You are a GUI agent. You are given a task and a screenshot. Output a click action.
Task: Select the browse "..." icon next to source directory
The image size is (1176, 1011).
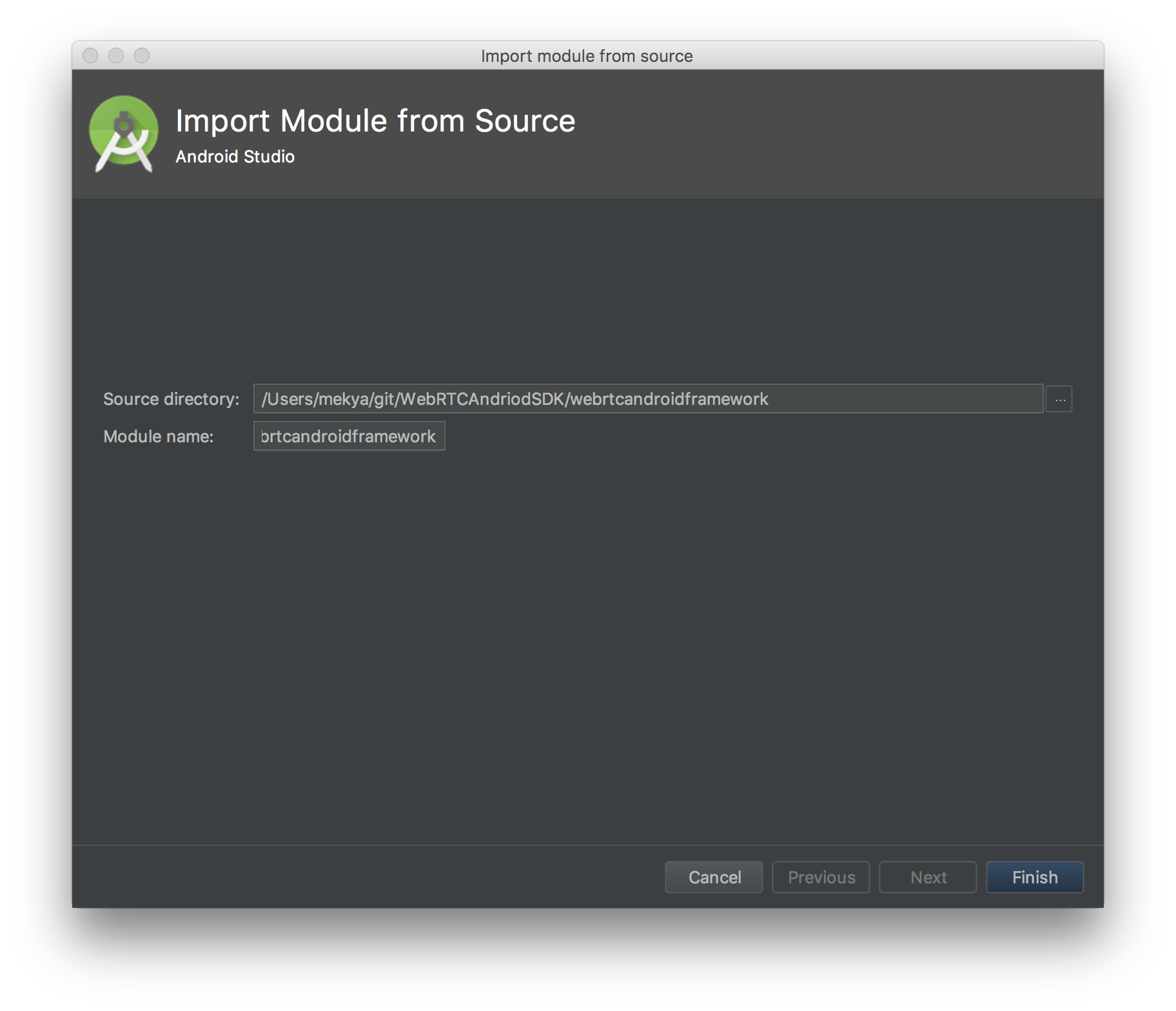(1058, 398)
